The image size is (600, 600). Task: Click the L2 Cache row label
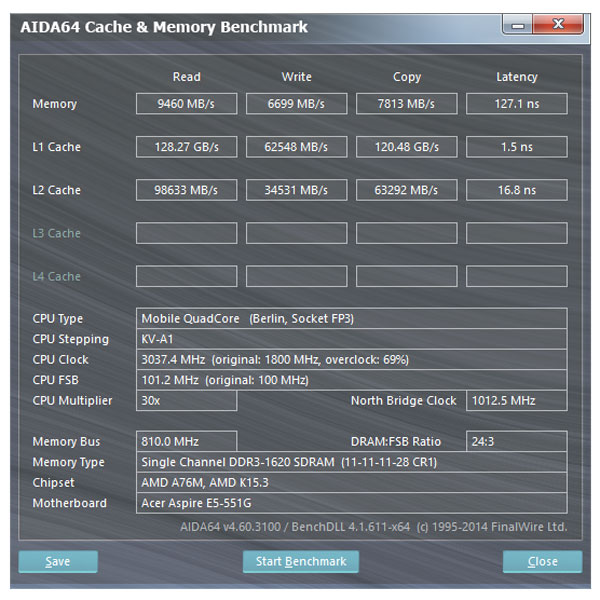[x=56, y=190]
